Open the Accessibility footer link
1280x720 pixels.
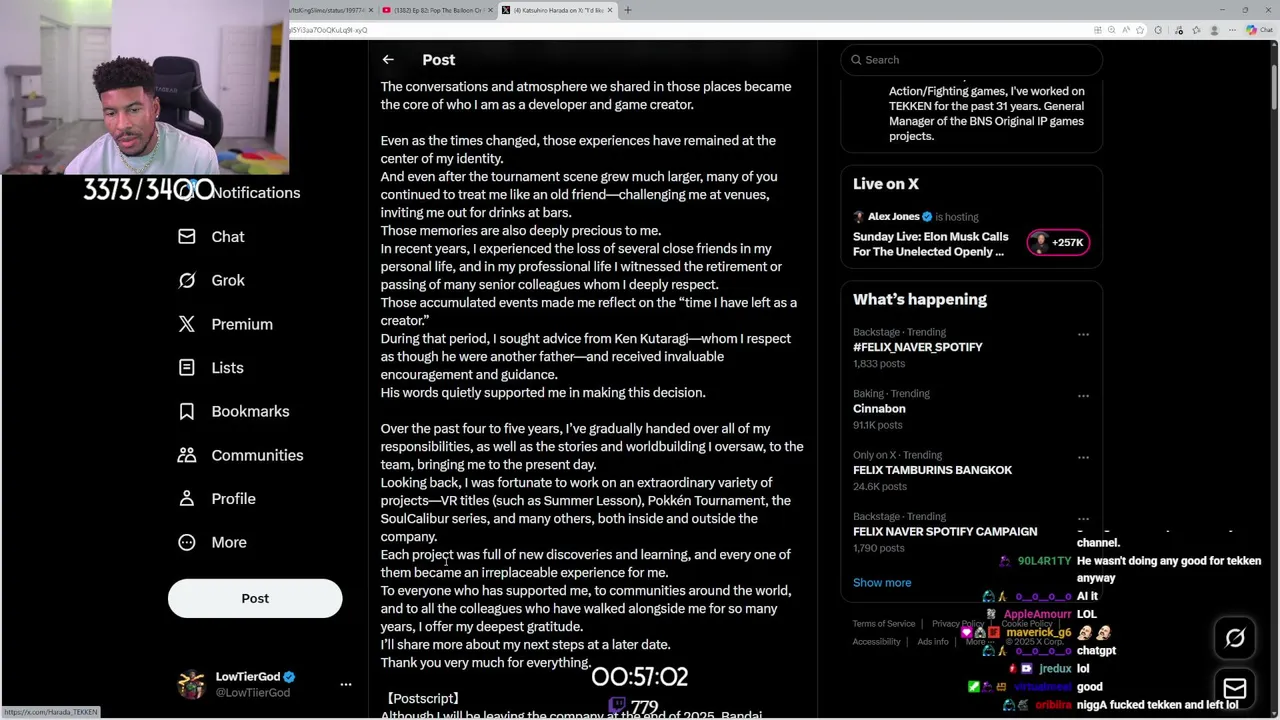pyautogui.click(x=876, y=642)
